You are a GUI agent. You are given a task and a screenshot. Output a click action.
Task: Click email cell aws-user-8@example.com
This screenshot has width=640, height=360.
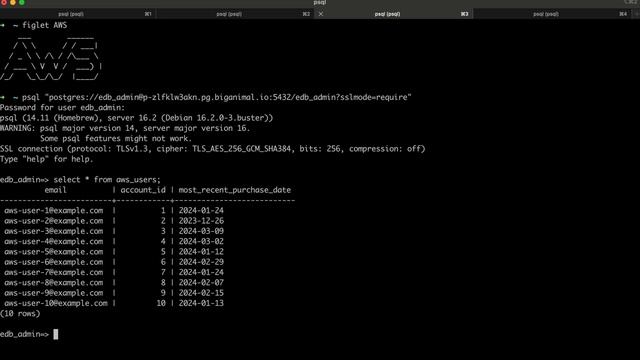[53, 282]
